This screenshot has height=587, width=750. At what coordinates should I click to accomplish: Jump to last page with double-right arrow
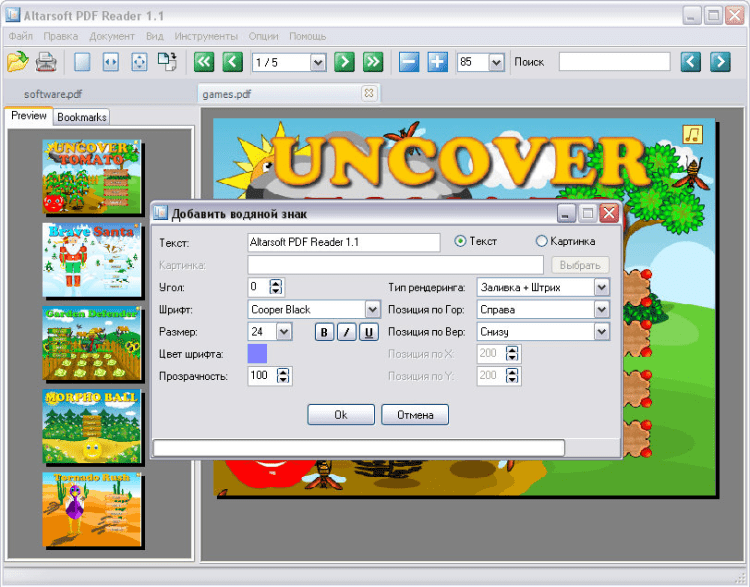coord(373,62)
